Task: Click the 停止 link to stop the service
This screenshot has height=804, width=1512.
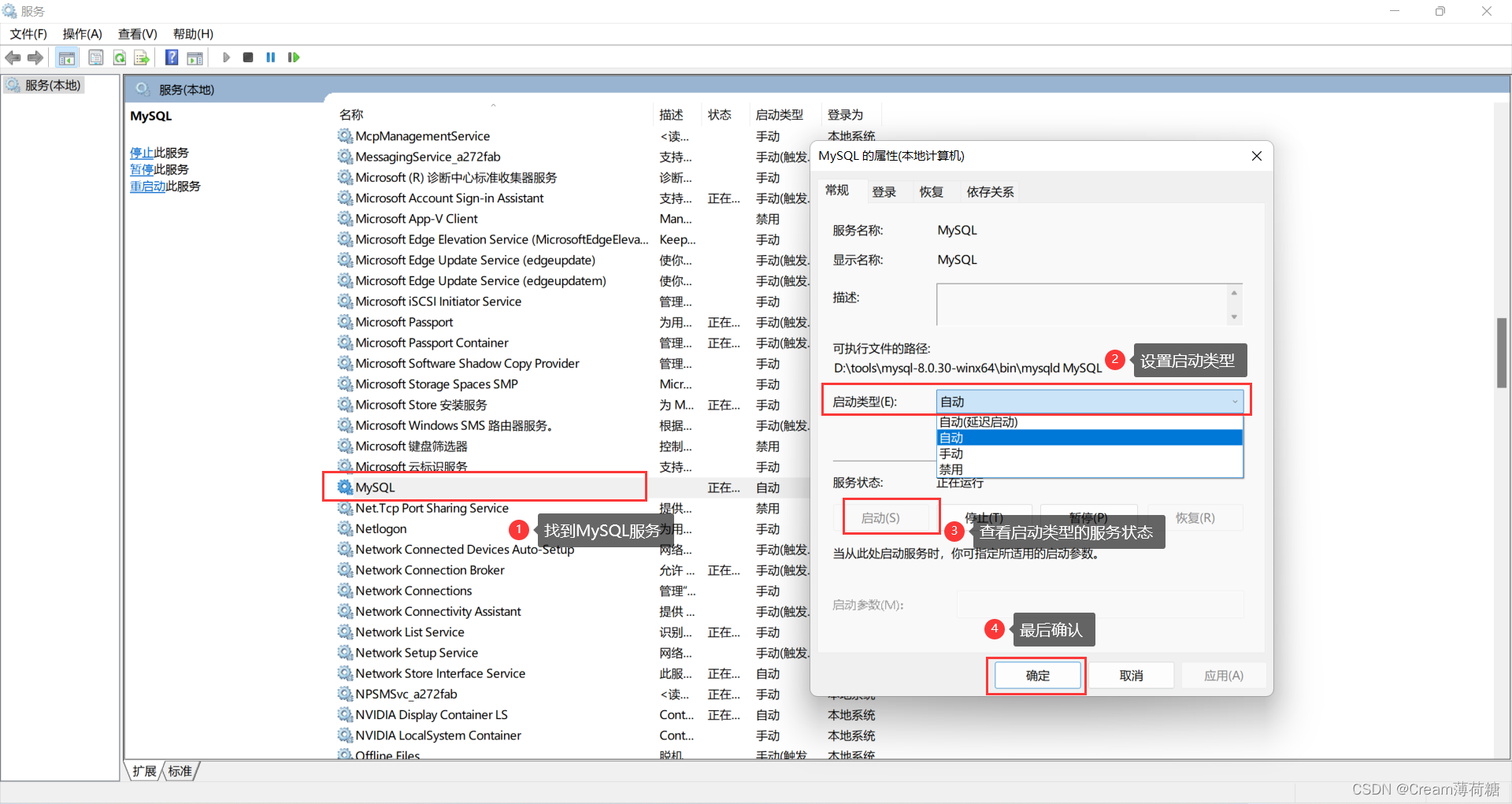Action: (142, 153)
